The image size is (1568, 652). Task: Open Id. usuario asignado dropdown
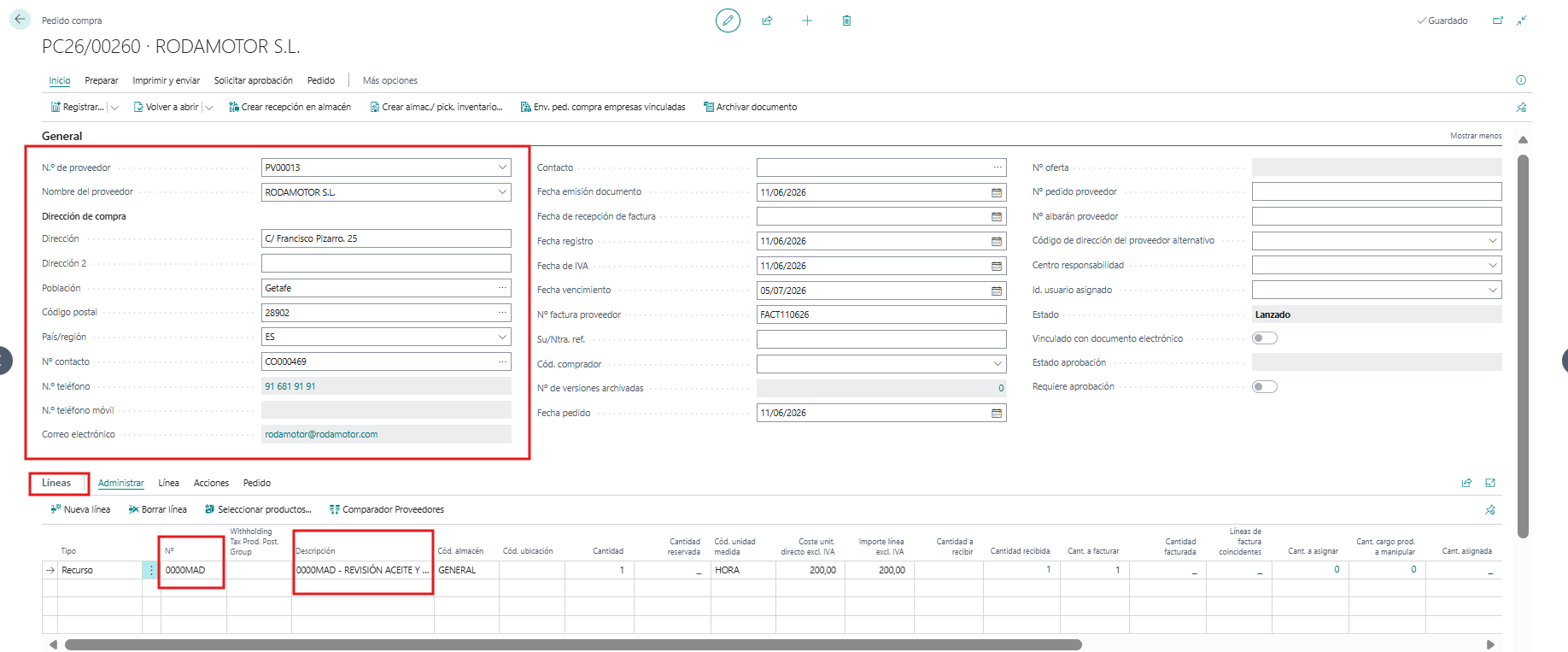point(1493,291)
